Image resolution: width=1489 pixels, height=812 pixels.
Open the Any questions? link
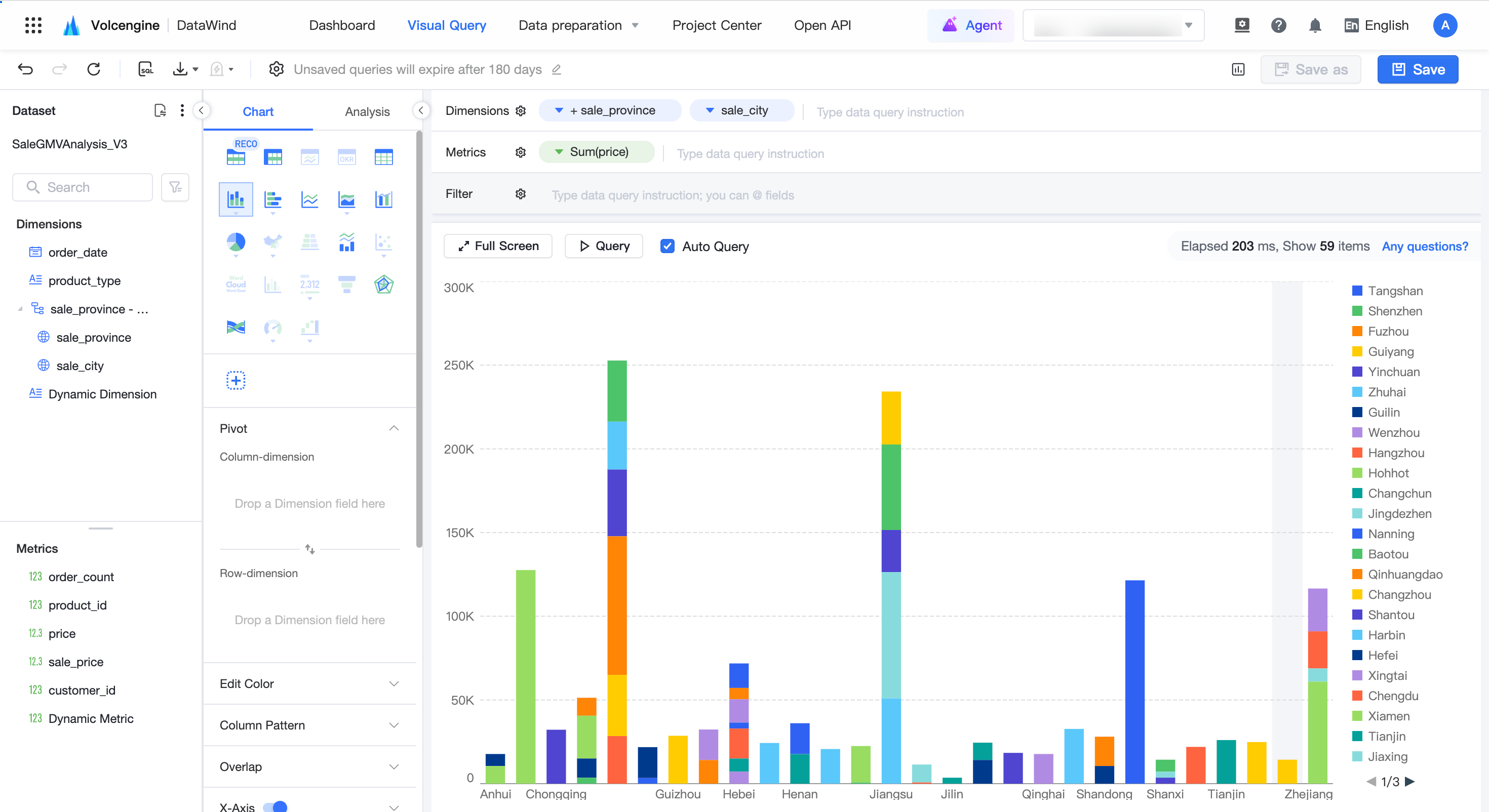1425,246
